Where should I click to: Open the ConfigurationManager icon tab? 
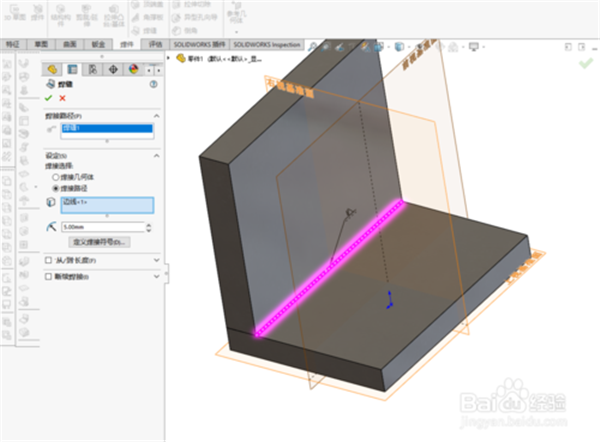[92, 69]
